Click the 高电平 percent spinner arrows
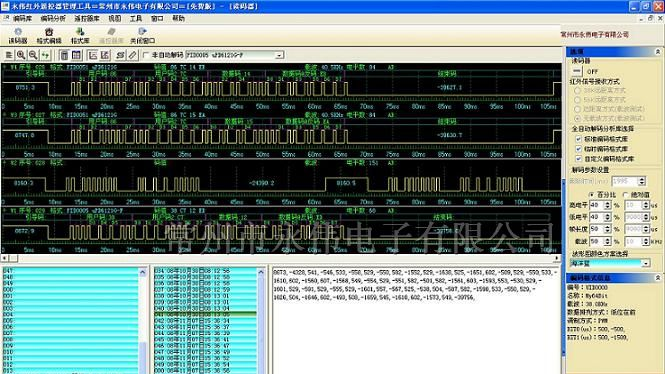The height and width of the screenshot is (374, 665). [607, 205]
